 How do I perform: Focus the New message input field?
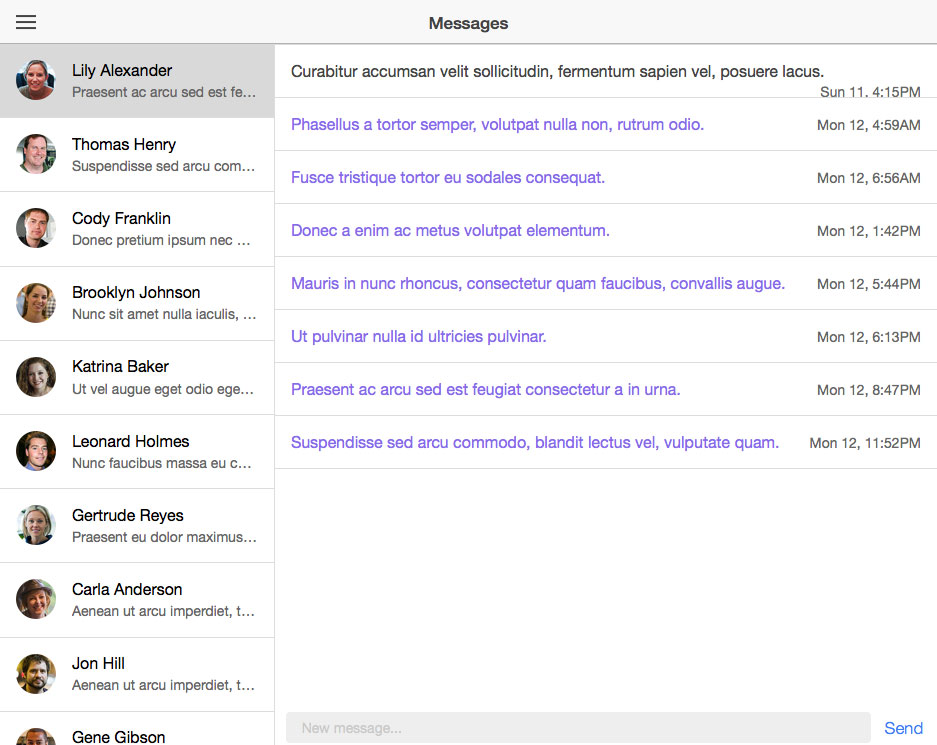click(578, 728)
